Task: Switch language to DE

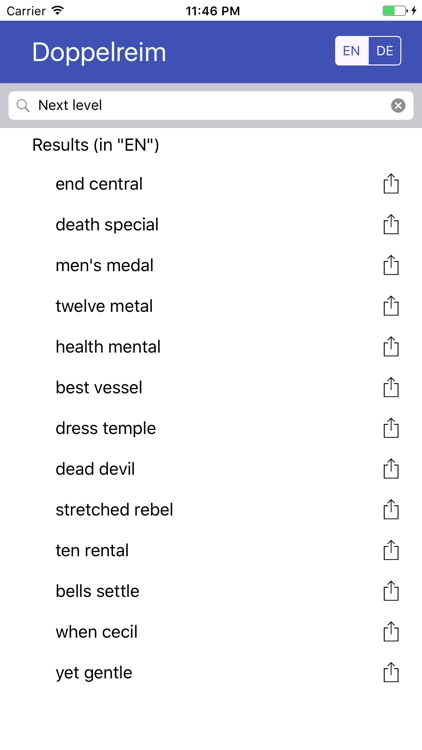Action: [385, 51]
